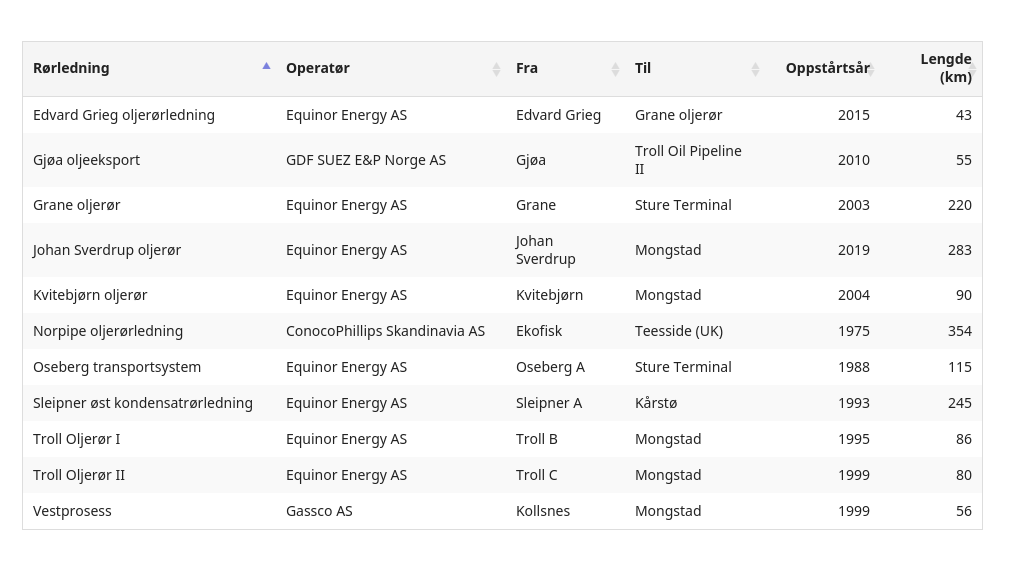Select the Gjøa oljeeksport row
The height and width of the screenshot is (570, 1024).
pyautogui.click(x=502, y=160)
